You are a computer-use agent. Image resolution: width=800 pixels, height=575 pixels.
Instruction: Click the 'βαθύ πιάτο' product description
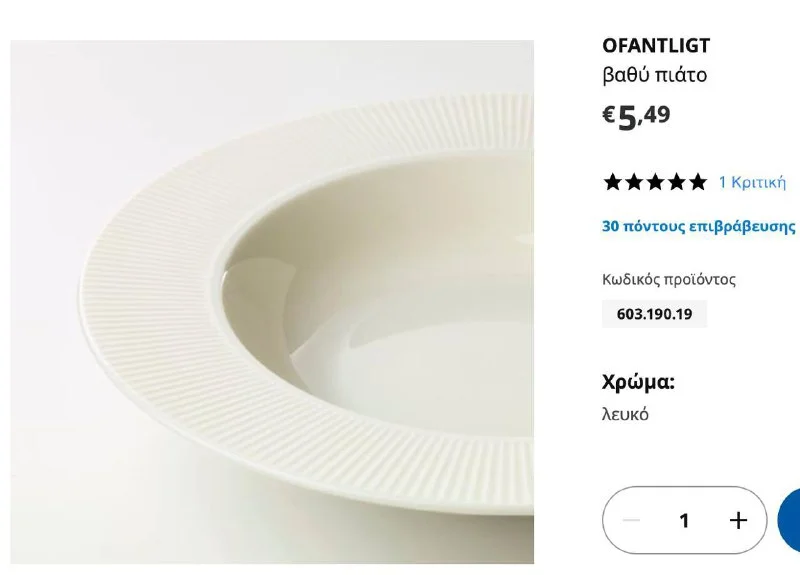click(655, 75)
